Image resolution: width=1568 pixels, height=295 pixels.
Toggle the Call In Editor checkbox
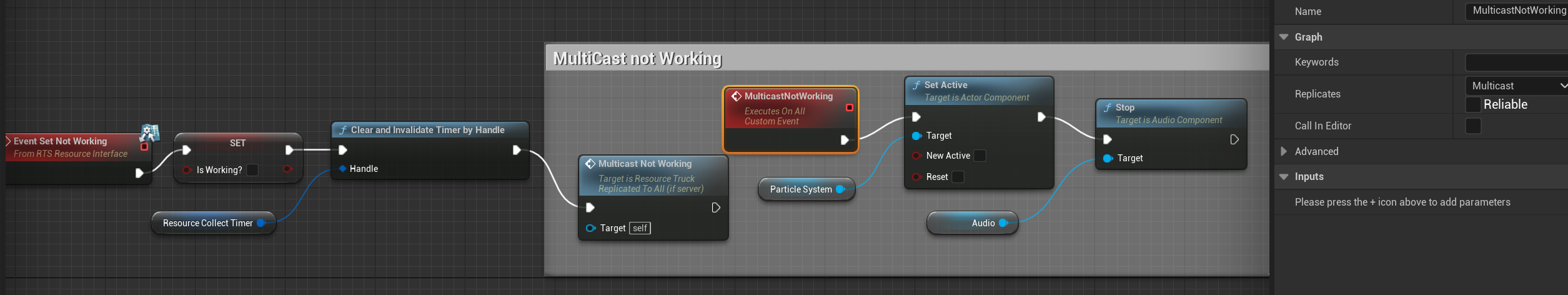coord(1473,126)
